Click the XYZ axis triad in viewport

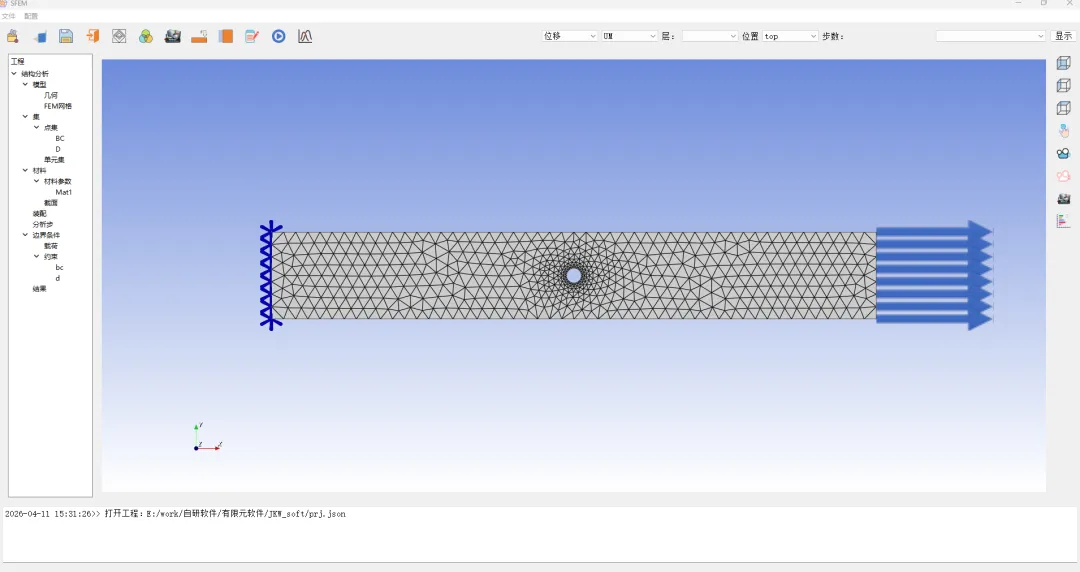click(x=207, y=437)
